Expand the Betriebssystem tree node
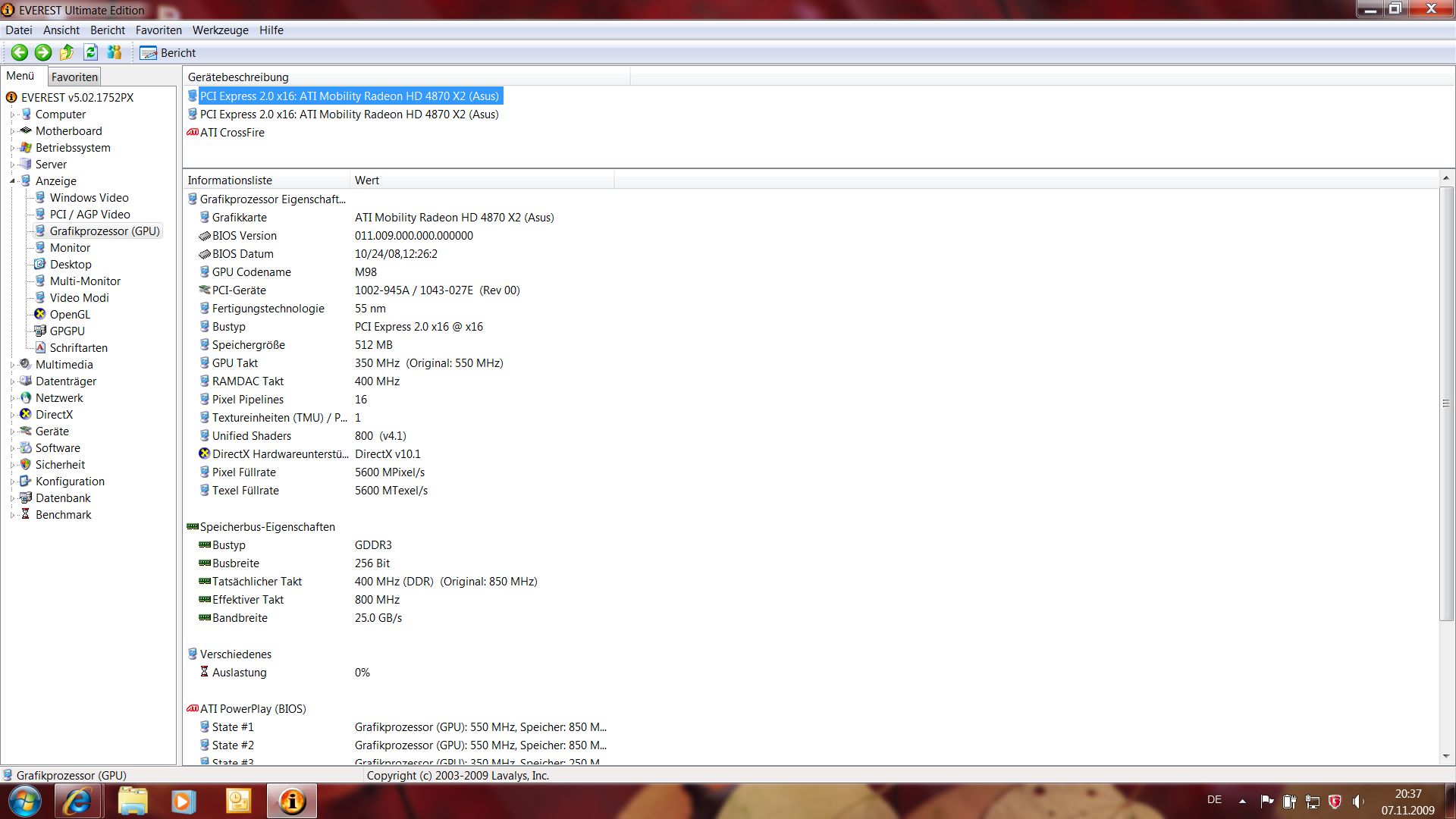 tap(12, 148)
